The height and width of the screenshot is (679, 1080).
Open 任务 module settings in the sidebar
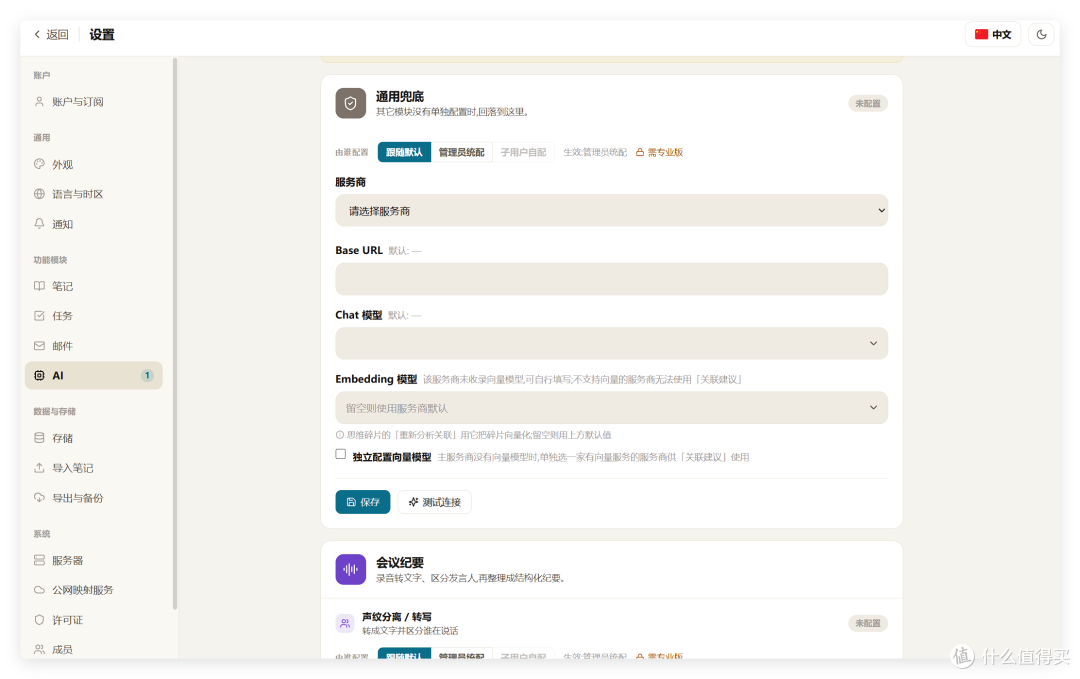[94, 315]
